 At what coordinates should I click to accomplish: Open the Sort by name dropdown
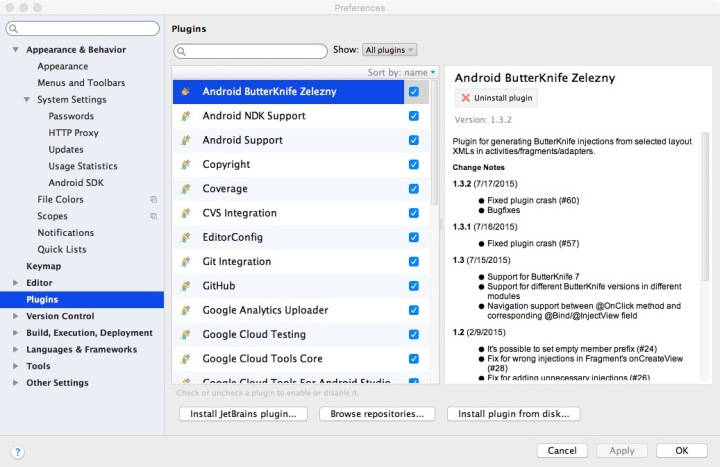(x=401, y=73)
